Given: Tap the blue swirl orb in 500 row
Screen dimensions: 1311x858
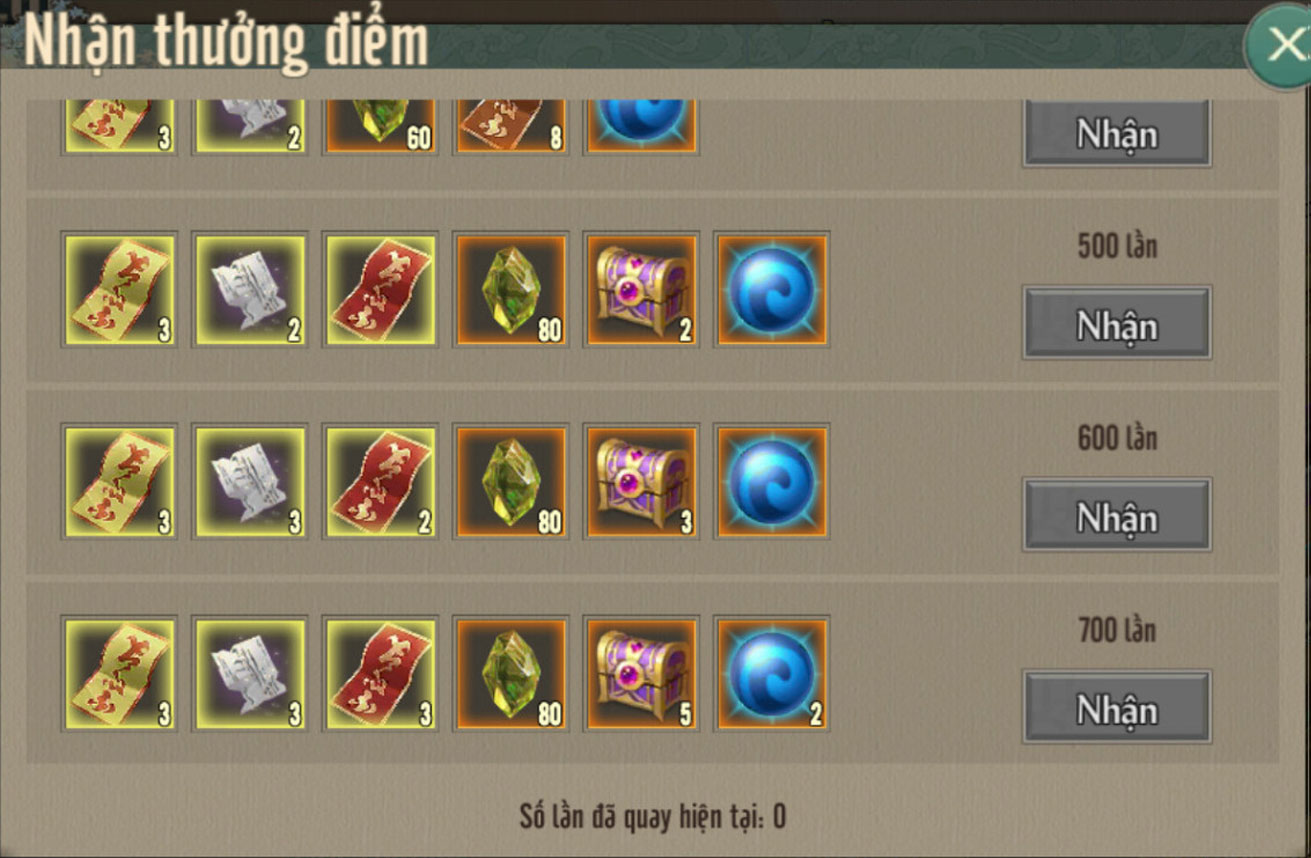Looking at the screenshot, I should click(771, 290).
